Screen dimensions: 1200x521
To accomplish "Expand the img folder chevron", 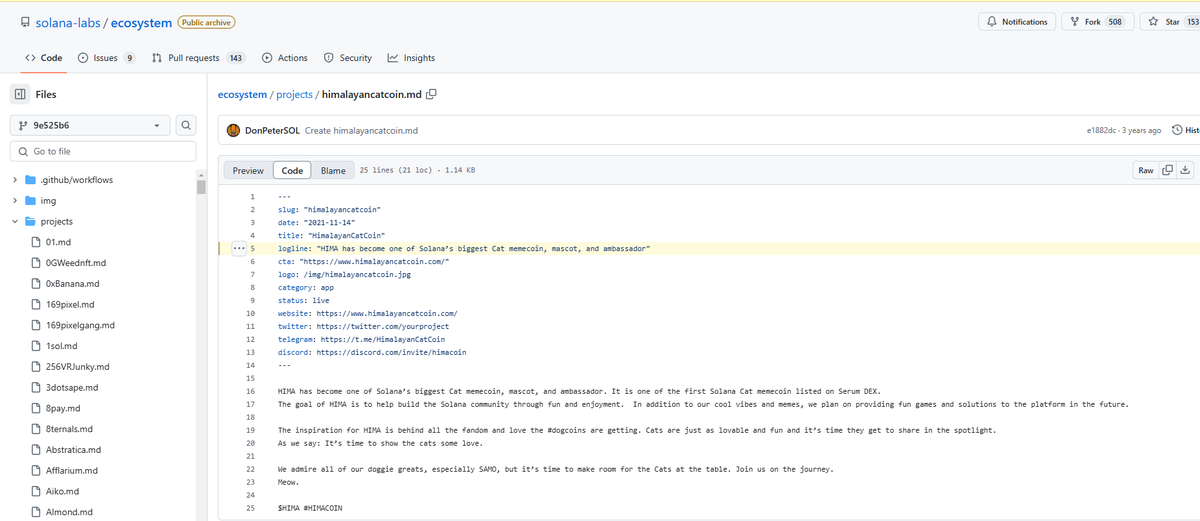I will point(14,201).
